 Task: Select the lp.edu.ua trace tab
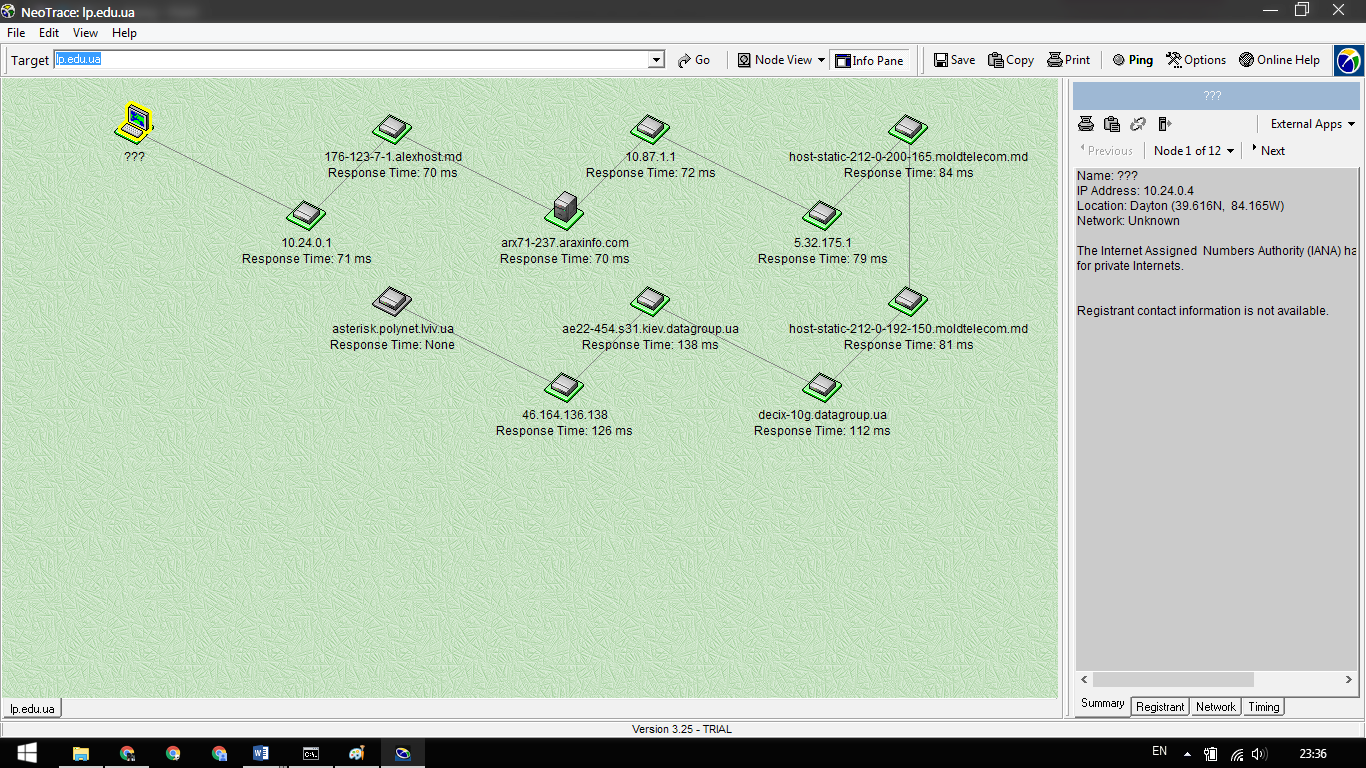click(x=33, y=708)
